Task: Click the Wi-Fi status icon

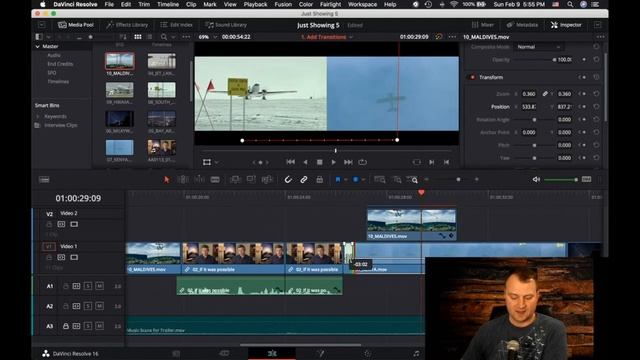Action: (x=454, y=4)
